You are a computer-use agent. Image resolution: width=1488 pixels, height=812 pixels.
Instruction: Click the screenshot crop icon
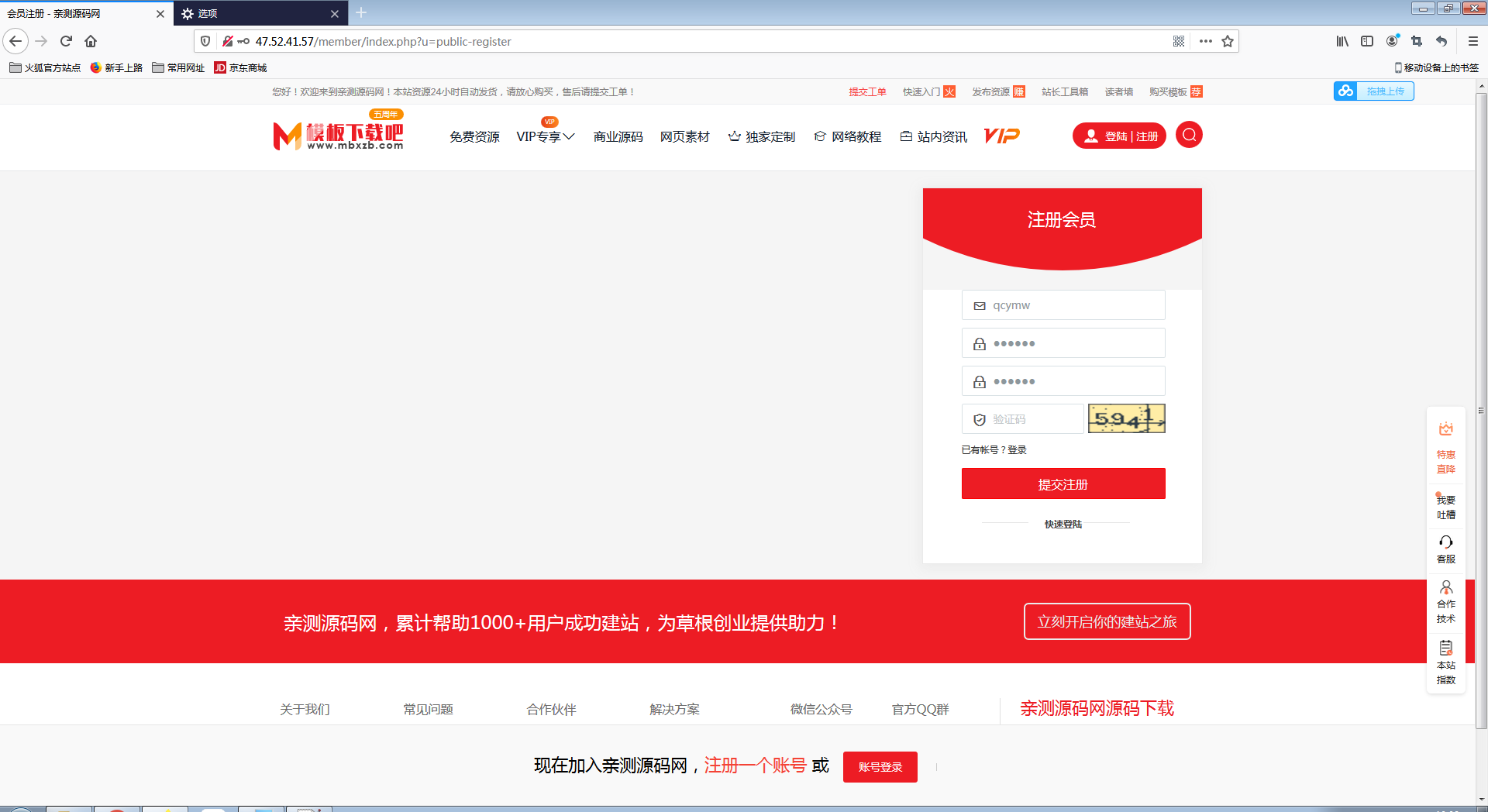tap(1417, 41)
